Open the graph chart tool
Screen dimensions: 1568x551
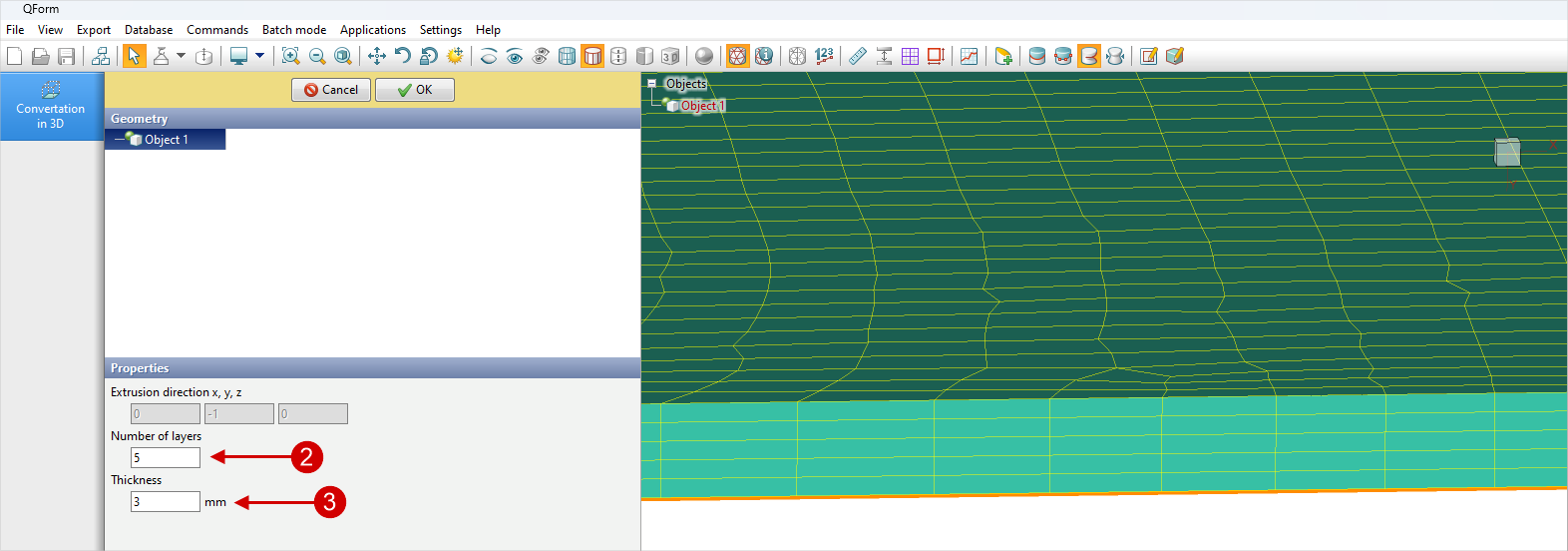click(969, 56)
